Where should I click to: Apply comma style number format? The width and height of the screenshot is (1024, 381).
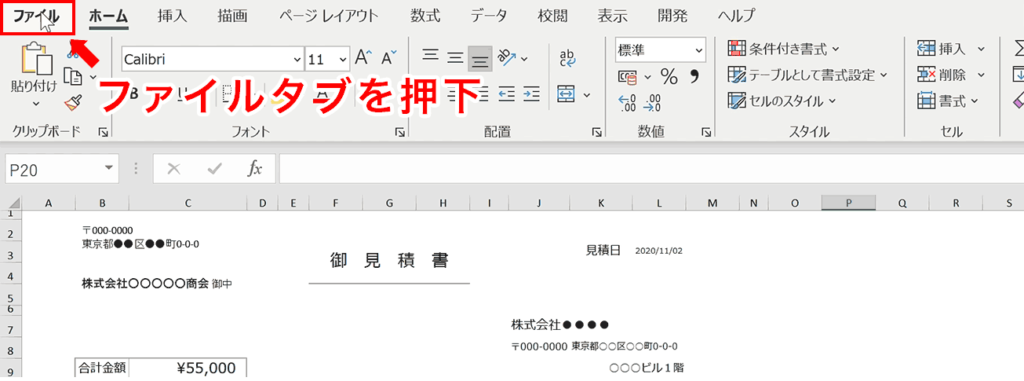tap(694, 77)
